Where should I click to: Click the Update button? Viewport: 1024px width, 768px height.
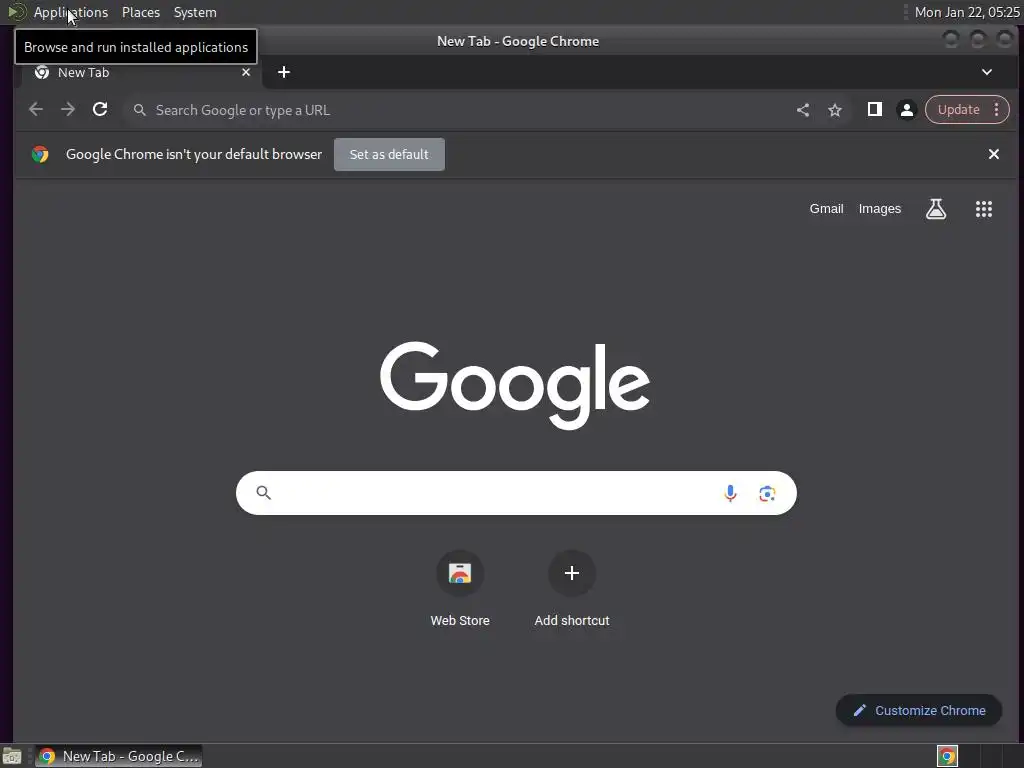tap(958, 110)
